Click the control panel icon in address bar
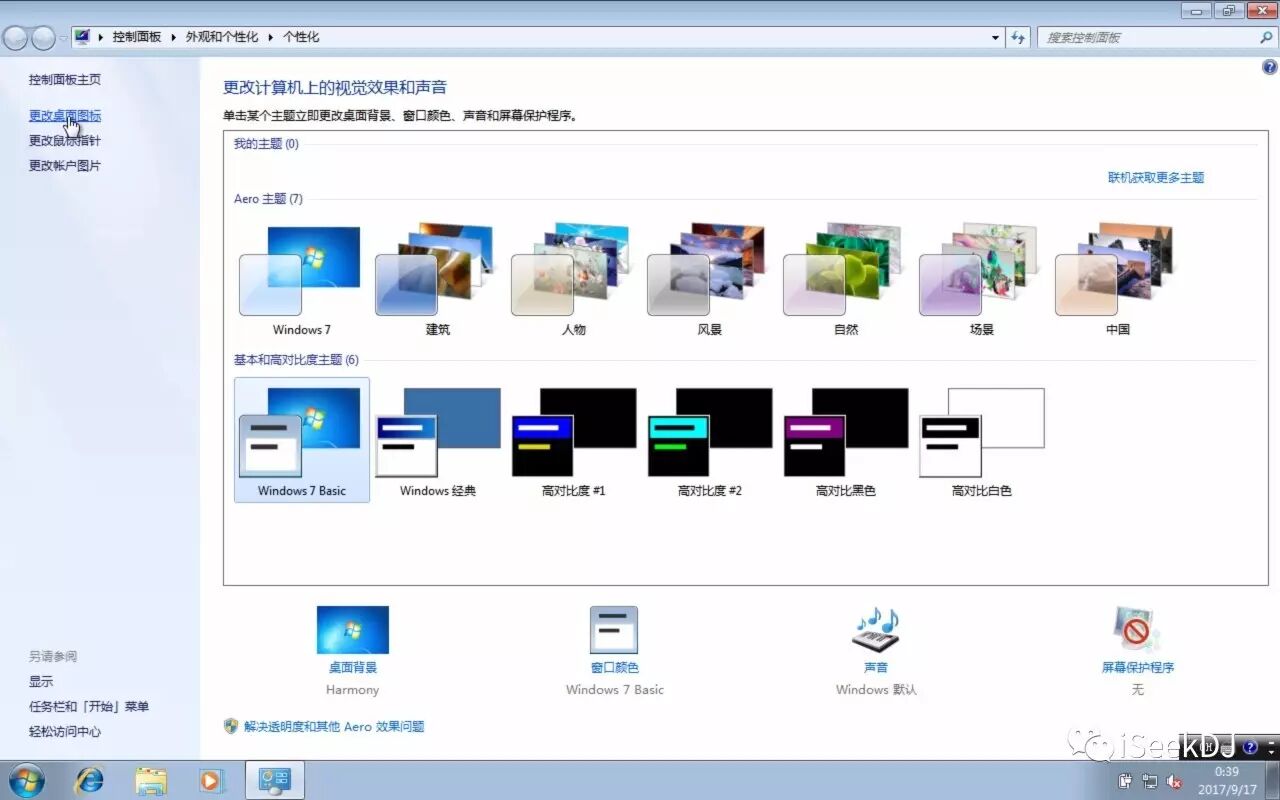Image resolution: width=1280 pixels, height=800 pixels. click(82, 37)
